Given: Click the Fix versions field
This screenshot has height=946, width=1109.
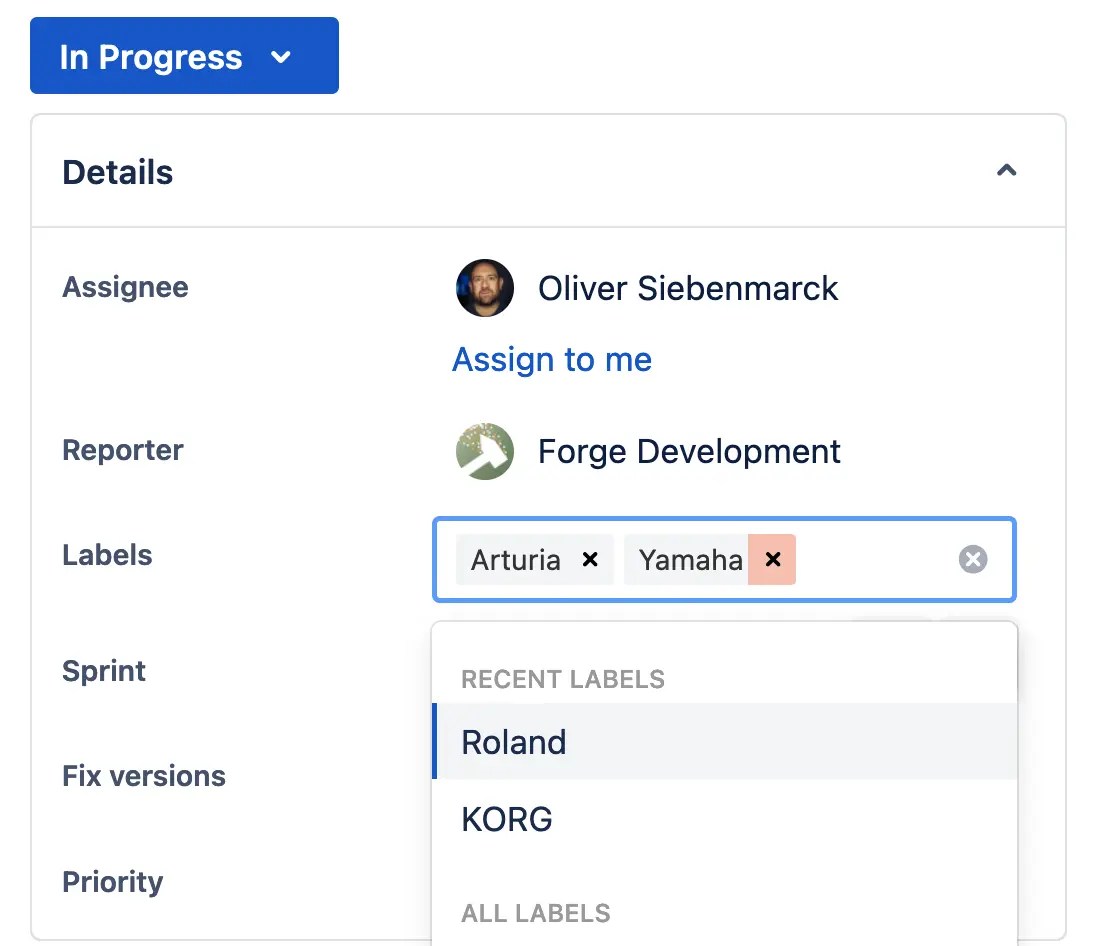Looking at the screenshot, I should pos(144,776).
